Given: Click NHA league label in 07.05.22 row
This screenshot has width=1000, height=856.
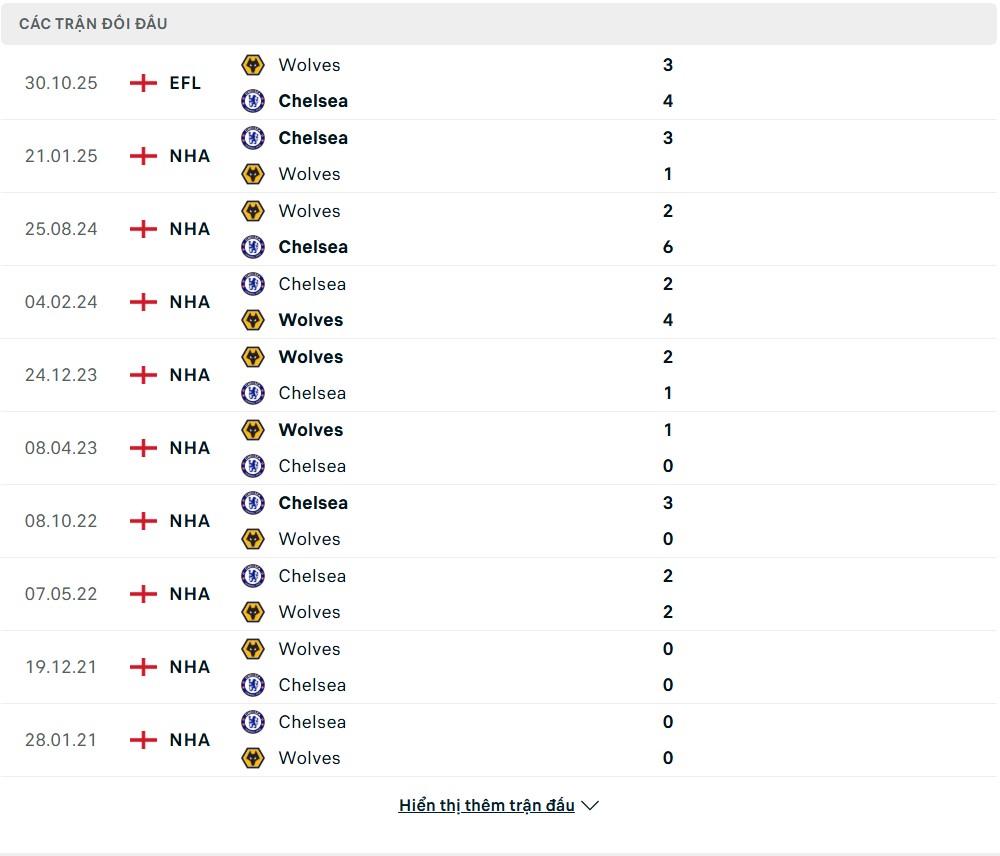Looking at the screenshot, I should pyautogui.click(x=190, y=594).
